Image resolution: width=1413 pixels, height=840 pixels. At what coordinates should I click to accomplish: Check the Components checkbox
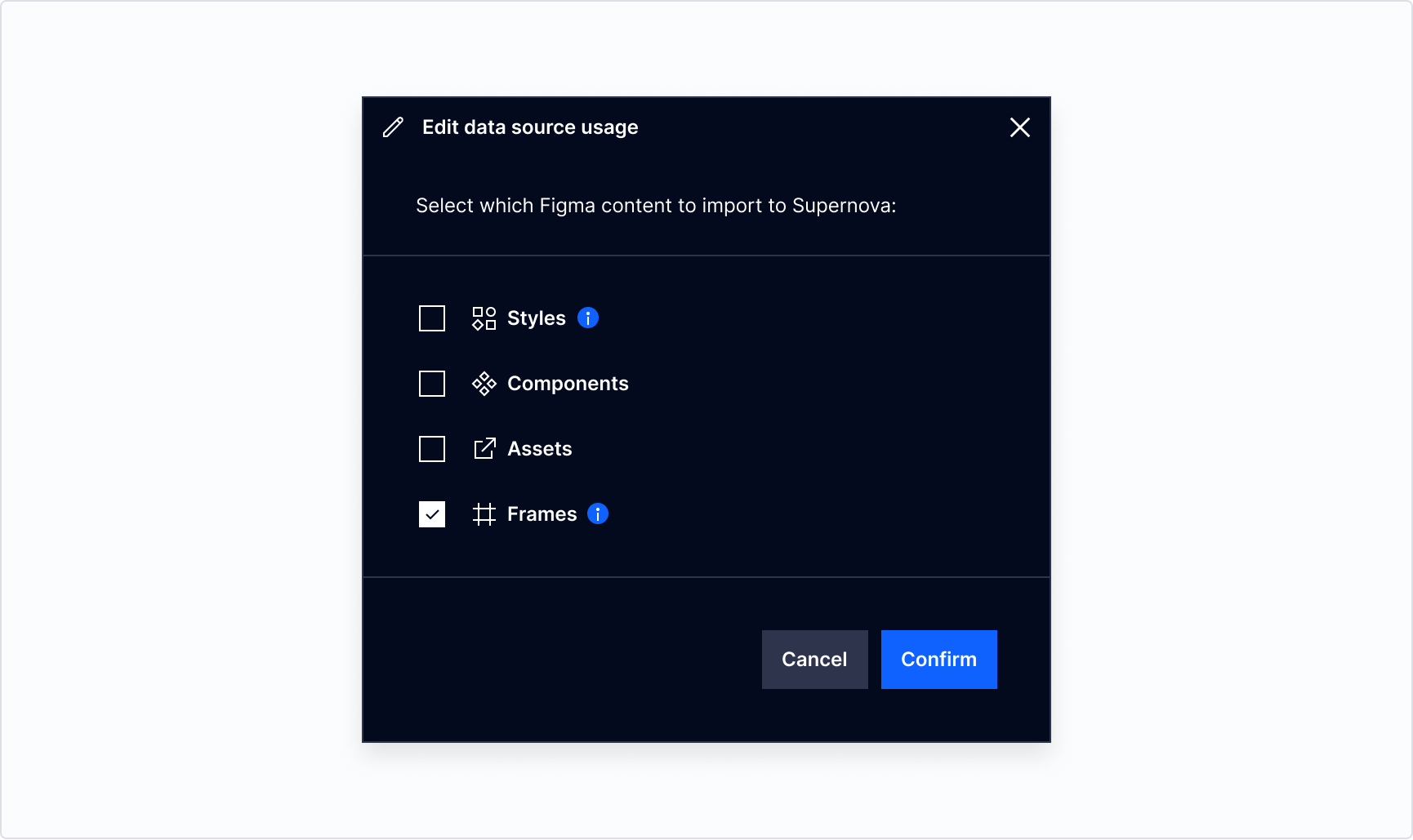coord(432,384)
